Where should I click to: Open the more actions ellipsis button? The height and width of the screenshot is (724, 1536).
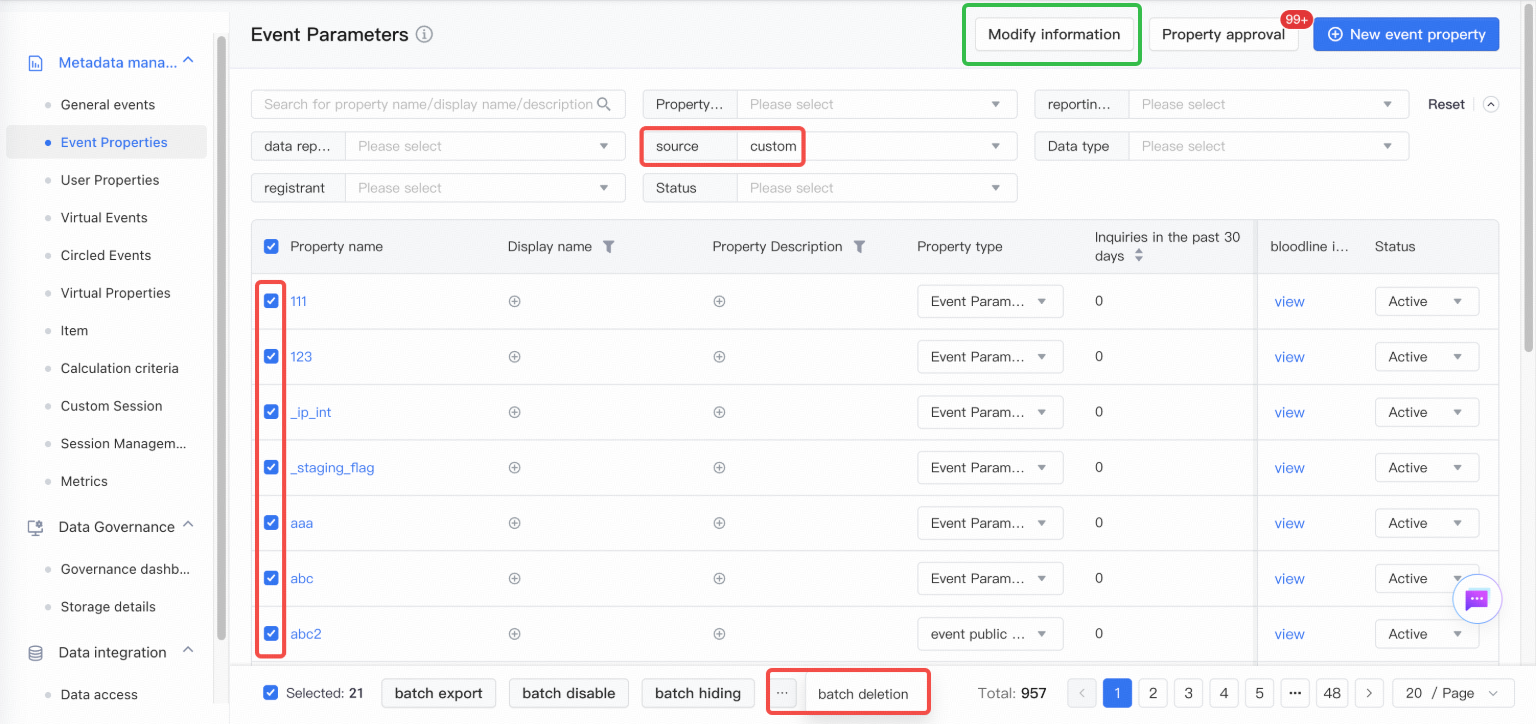click(x=783, y=693)
